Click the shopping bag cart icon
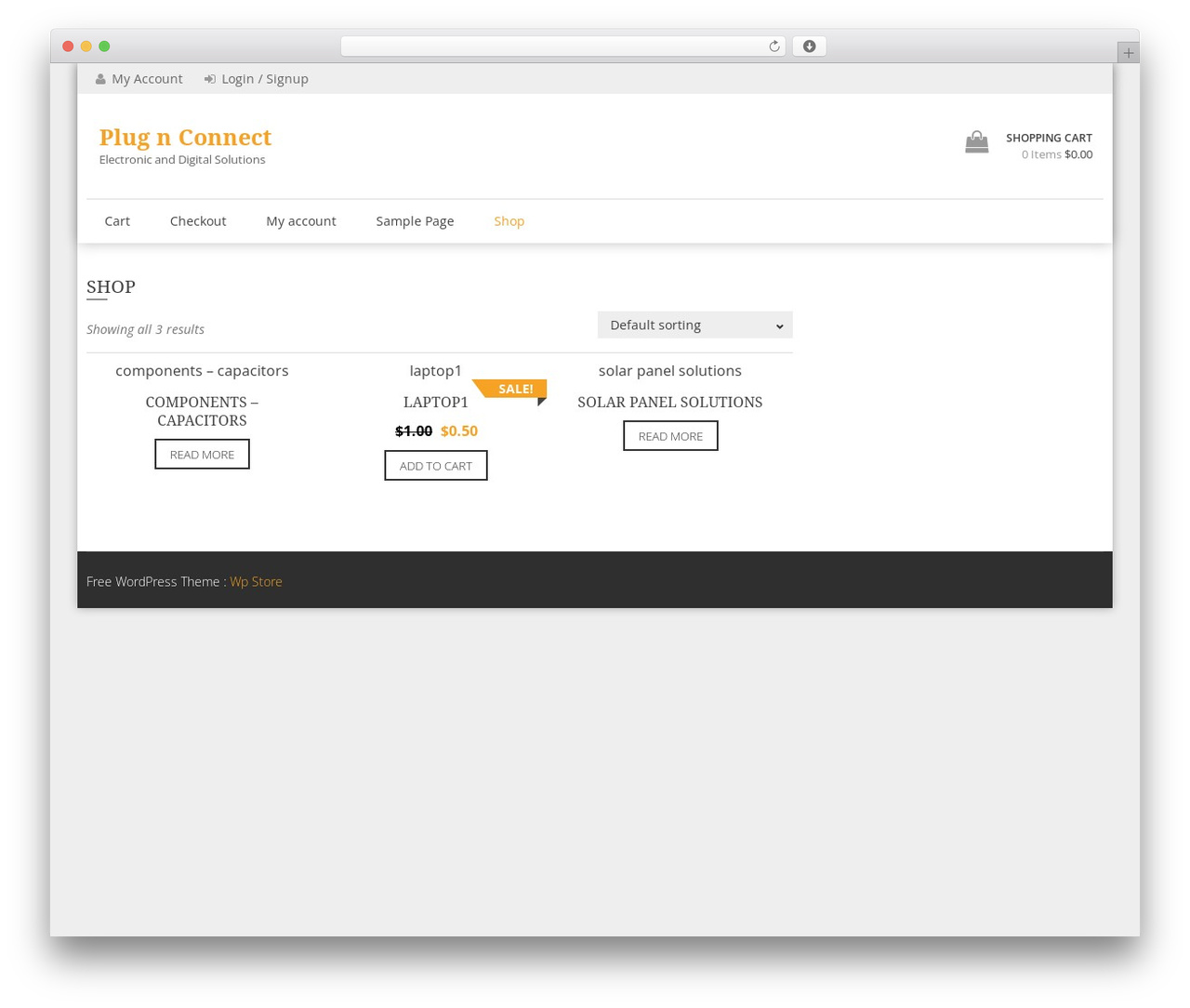Viewport: 1190px width, 1008px height. pyautogui.click(x=976, y=142)
